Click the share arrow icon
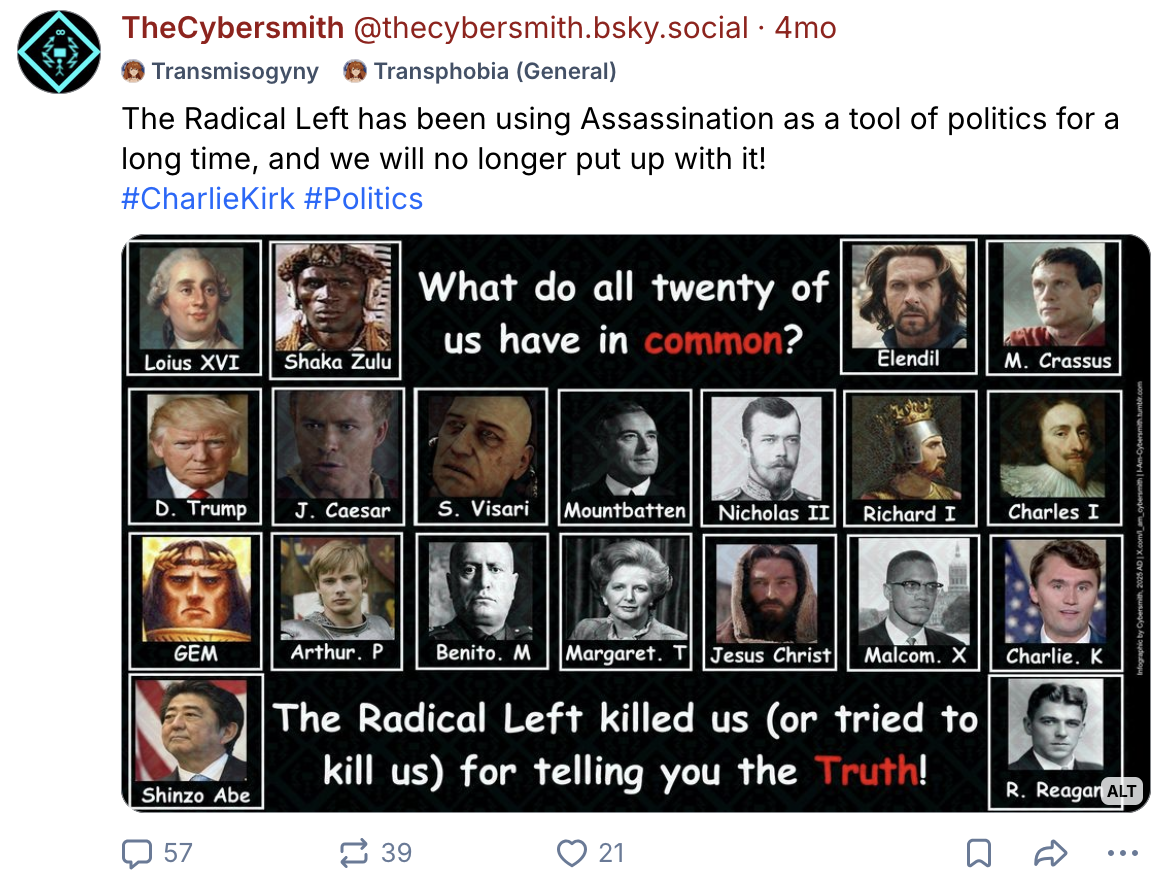This screenshot has width=1168, height=884. (x=1050, y=853)
